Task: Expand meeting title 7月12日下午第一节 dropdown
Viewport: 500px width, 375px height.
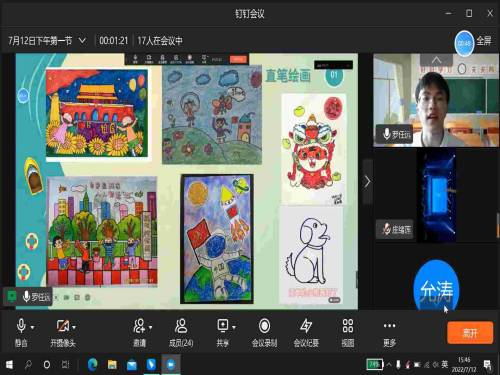Action: [82, 41]
